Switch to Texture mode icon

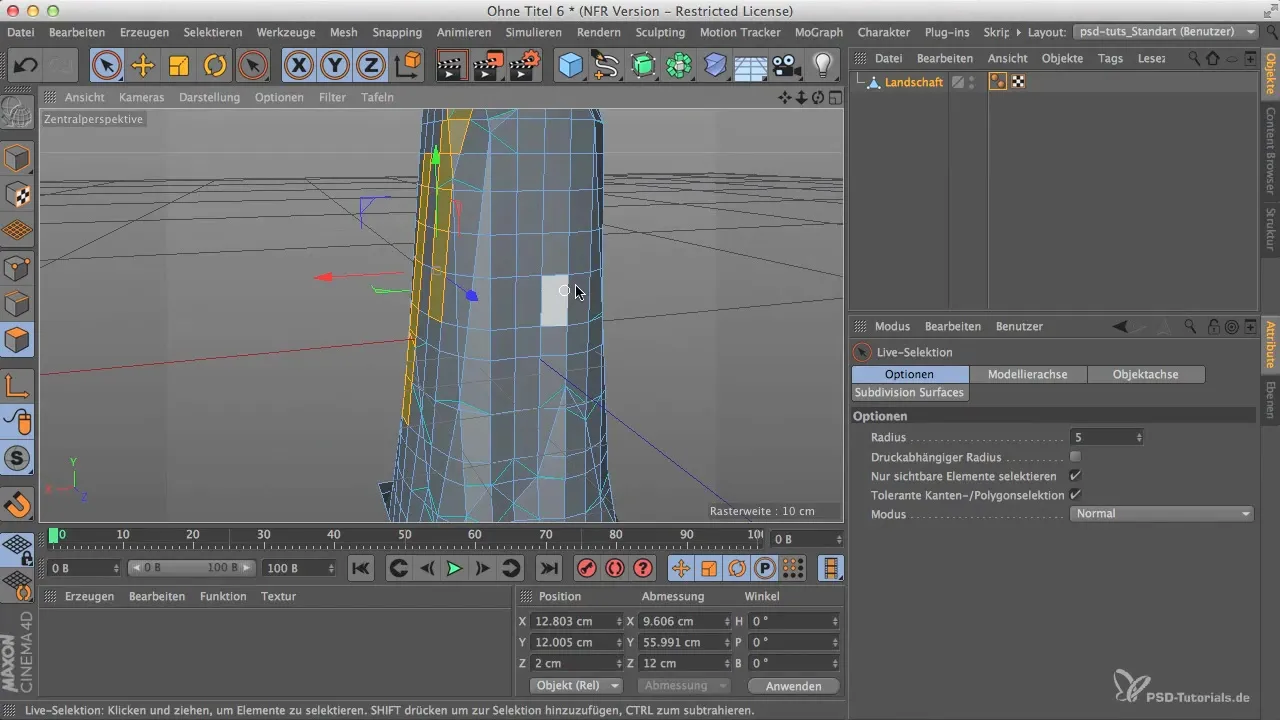tap(18, 194)
